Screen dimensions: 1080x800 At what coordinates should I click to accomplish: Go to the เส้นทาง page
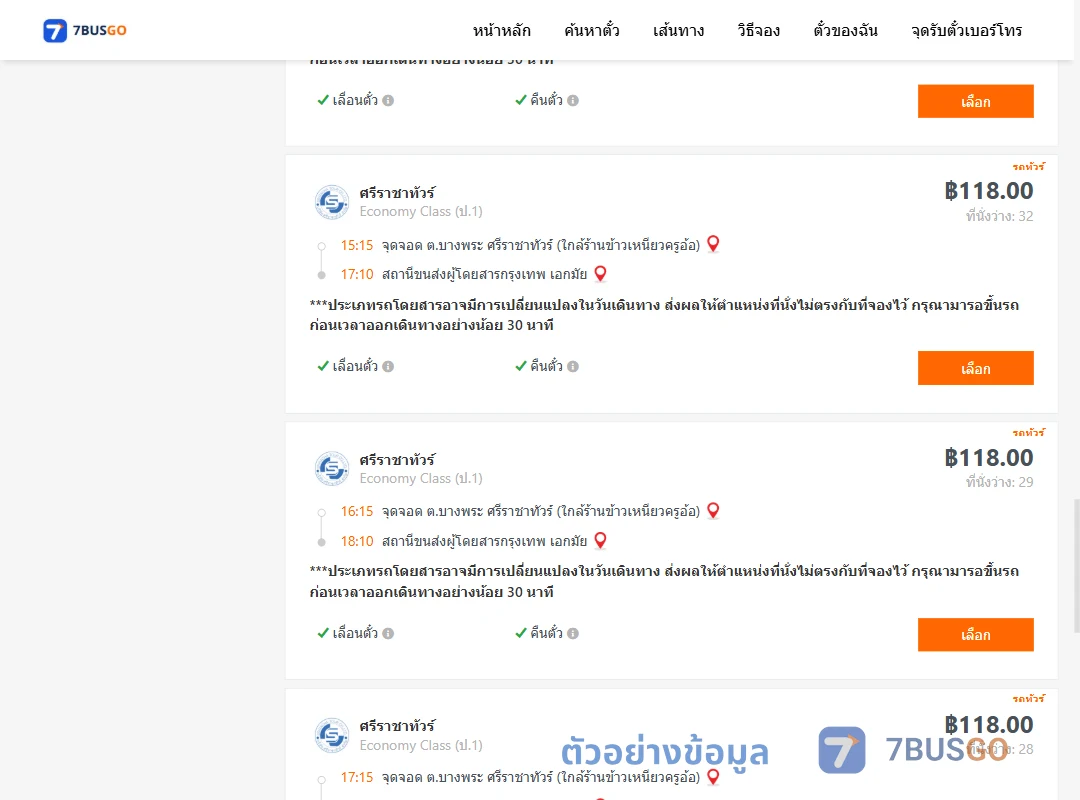click(x=678, y=30)
